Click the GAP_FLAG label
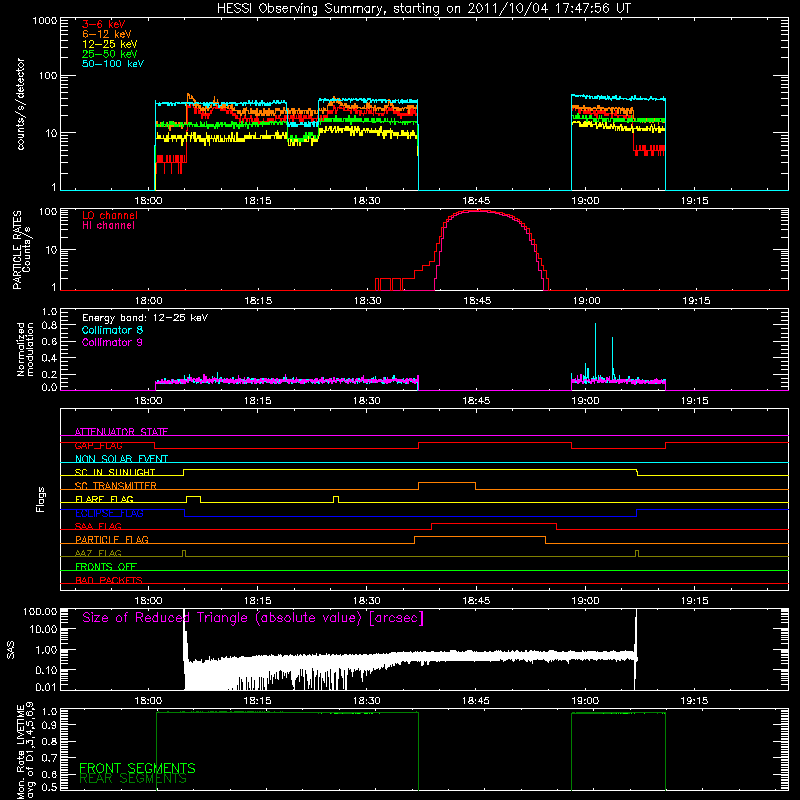800x800 pixels. tap(98, 445)
